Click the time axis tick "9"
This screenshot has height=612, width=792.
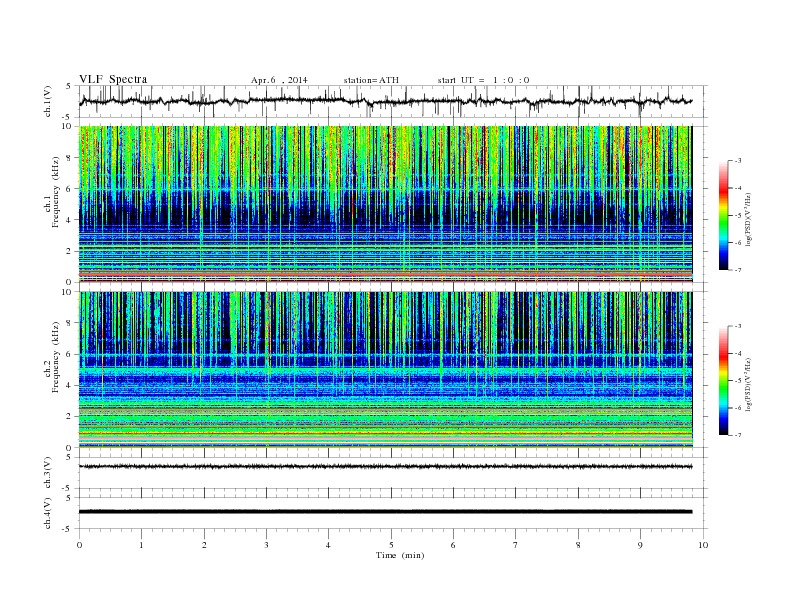640,545
